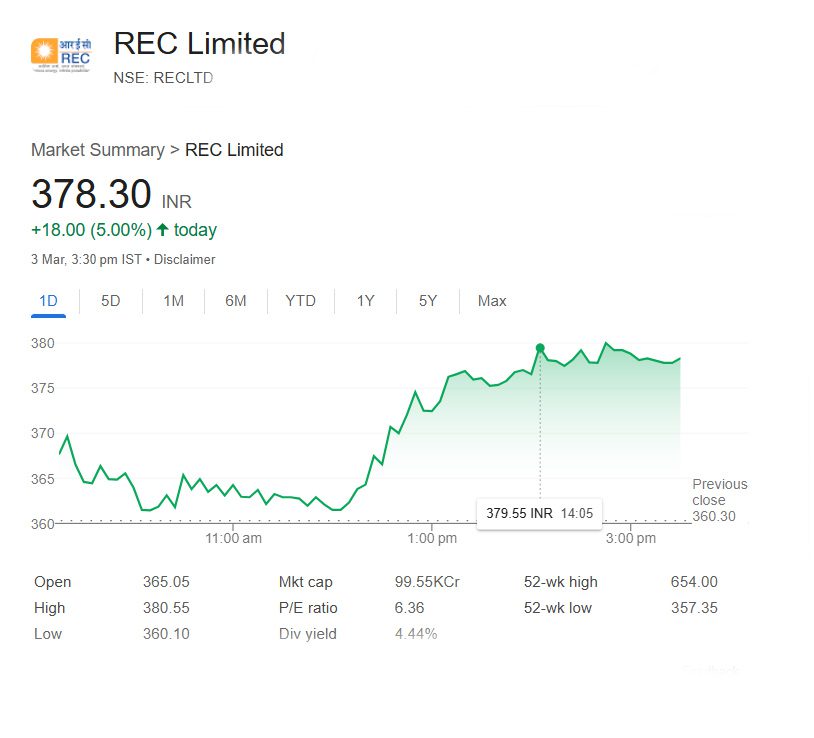Click the High value 380.55
Viewport: 814px width, 738px height.
(166, 608)
